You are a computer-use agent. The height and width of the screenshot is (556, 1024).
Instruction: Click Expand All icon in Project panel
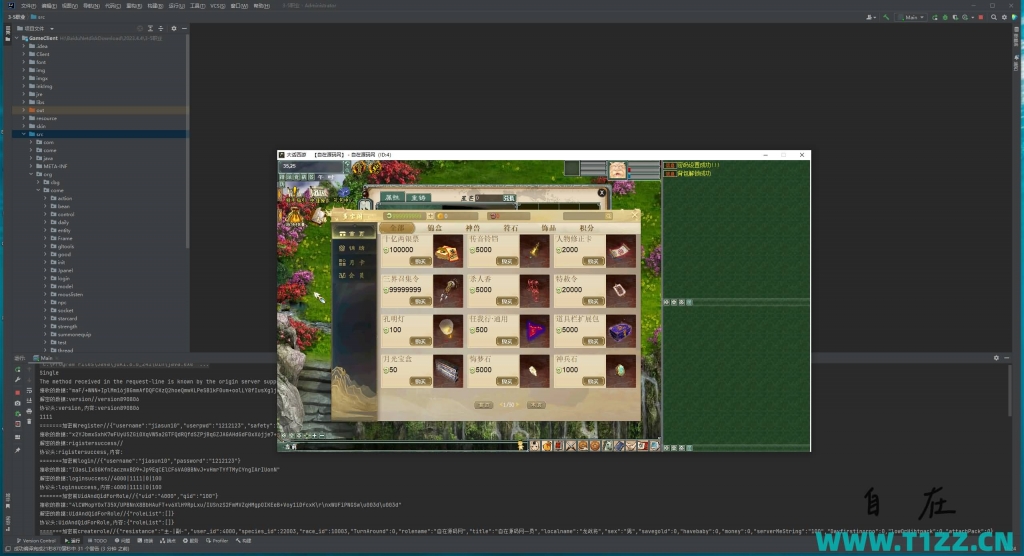point(150,29)
